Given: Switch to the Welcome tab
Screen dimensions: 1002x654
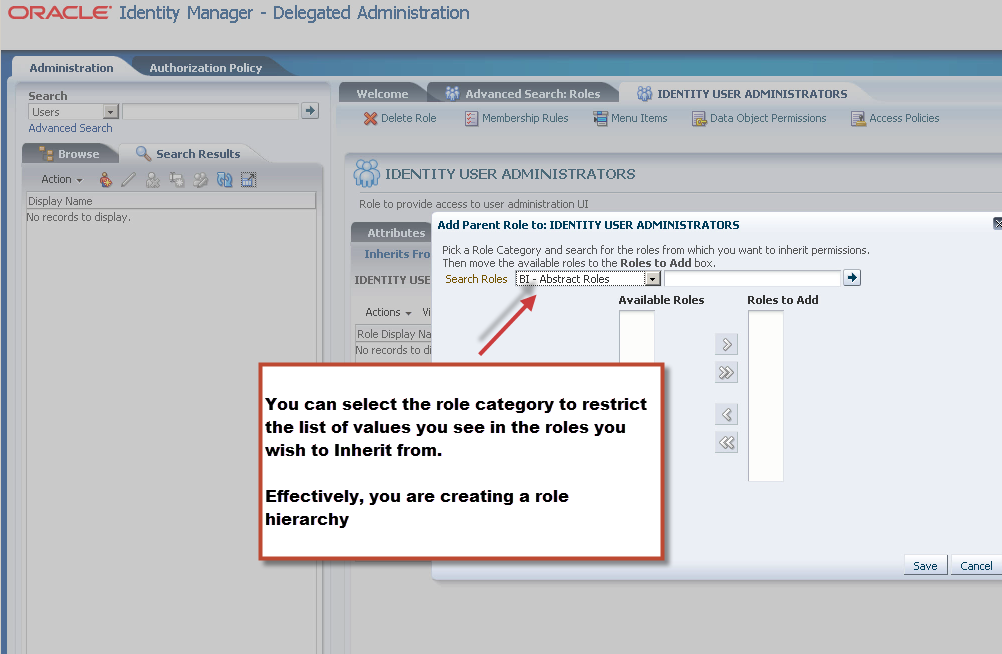Looking at the screenshot, I should pyautogui.click(x=382, y=94).
